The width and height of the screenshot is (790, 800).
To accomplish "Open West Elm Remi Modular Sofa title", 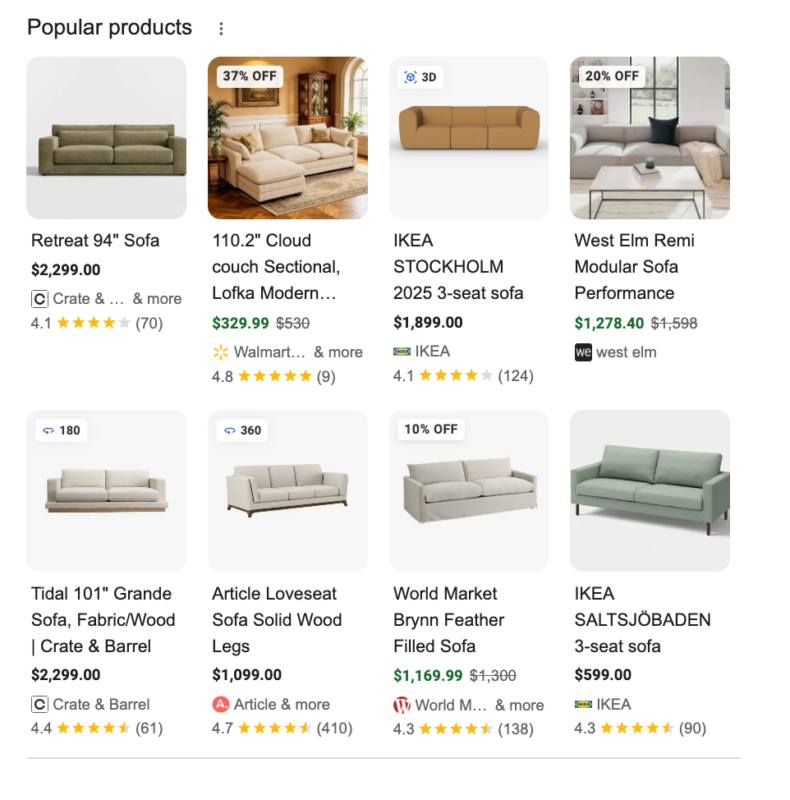I will [x=634, y=267].
